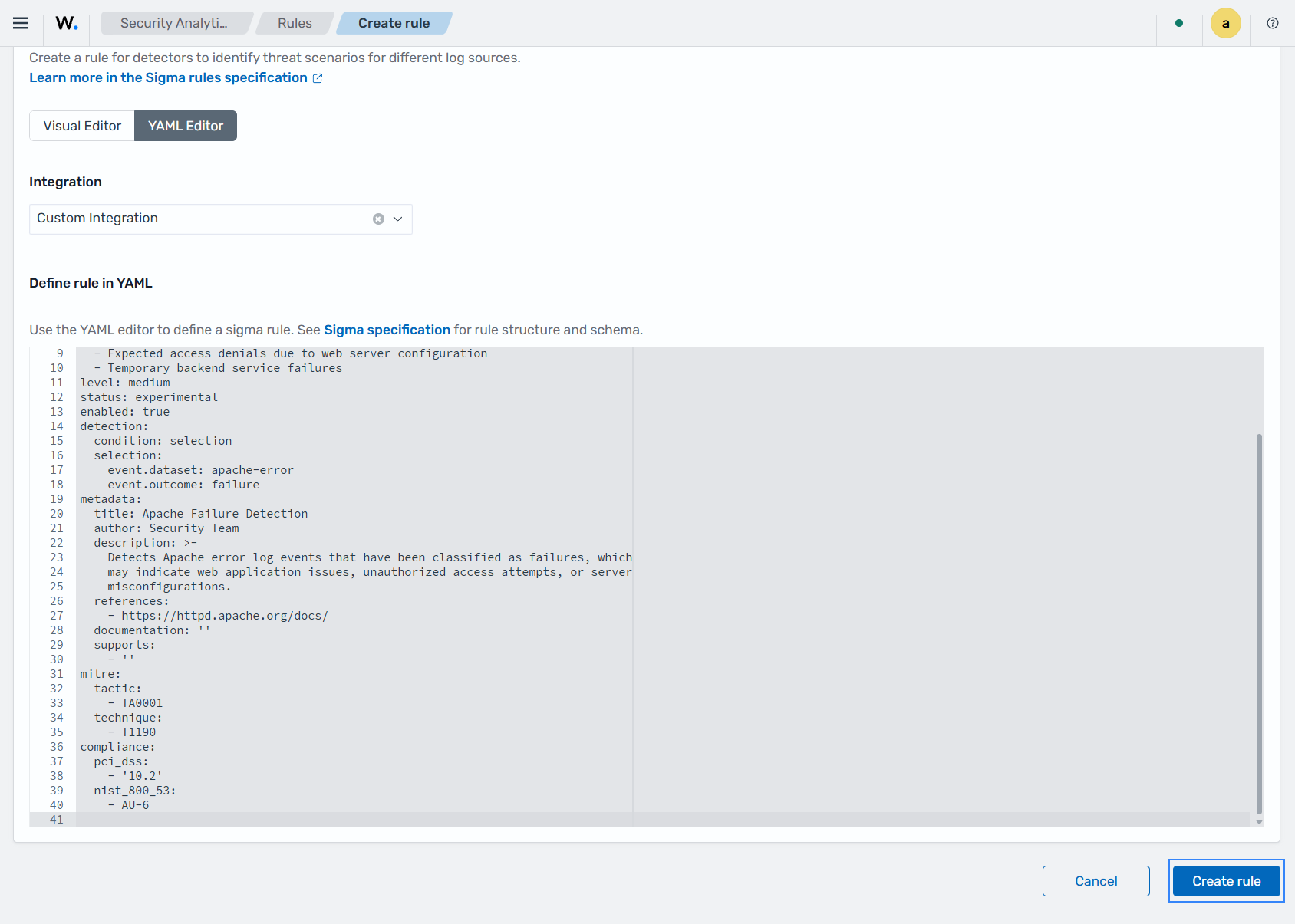The height and width of the screenshot is (924, 1295).
Task: Select the YAML Editor toggle
Action: click(x=186, y=126)
